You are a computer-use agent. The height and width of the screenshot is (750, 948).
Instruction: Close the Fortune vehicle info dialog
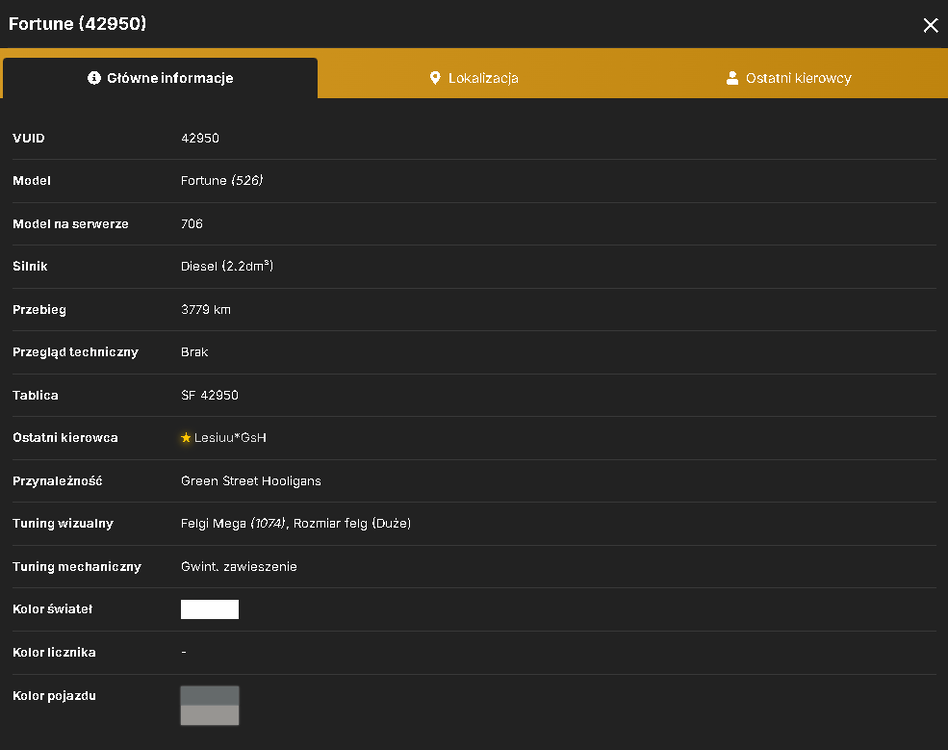pos(930,25)
